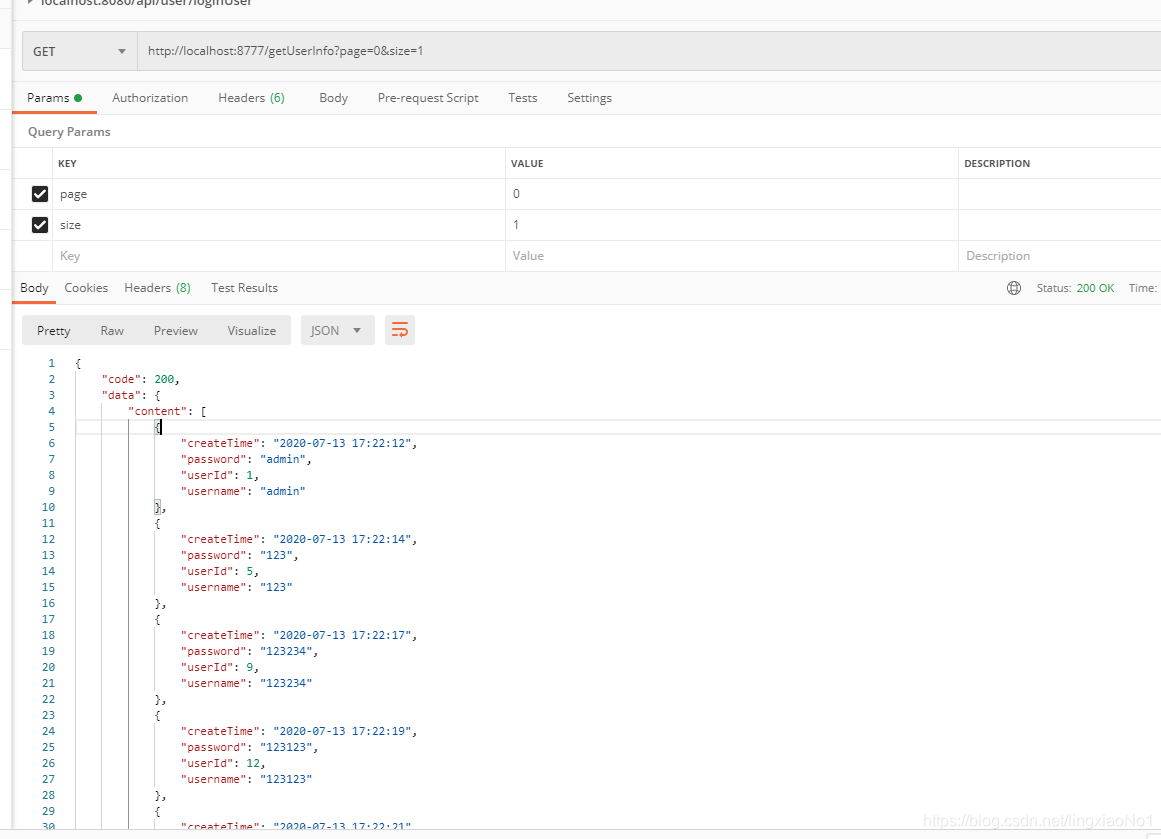Click the 200 OK status text
The height and width of the screenshot is (839, 1161).
click(1095, 288)
